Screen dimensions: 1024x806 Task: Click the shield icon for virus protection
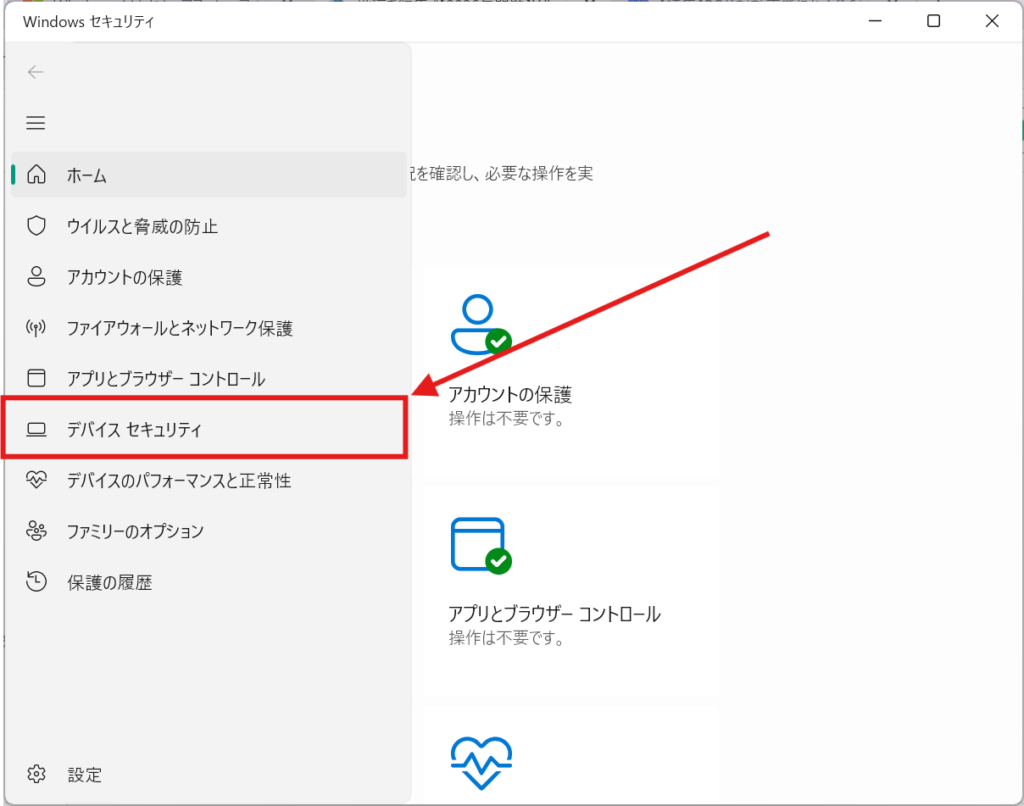click(37, 226)
